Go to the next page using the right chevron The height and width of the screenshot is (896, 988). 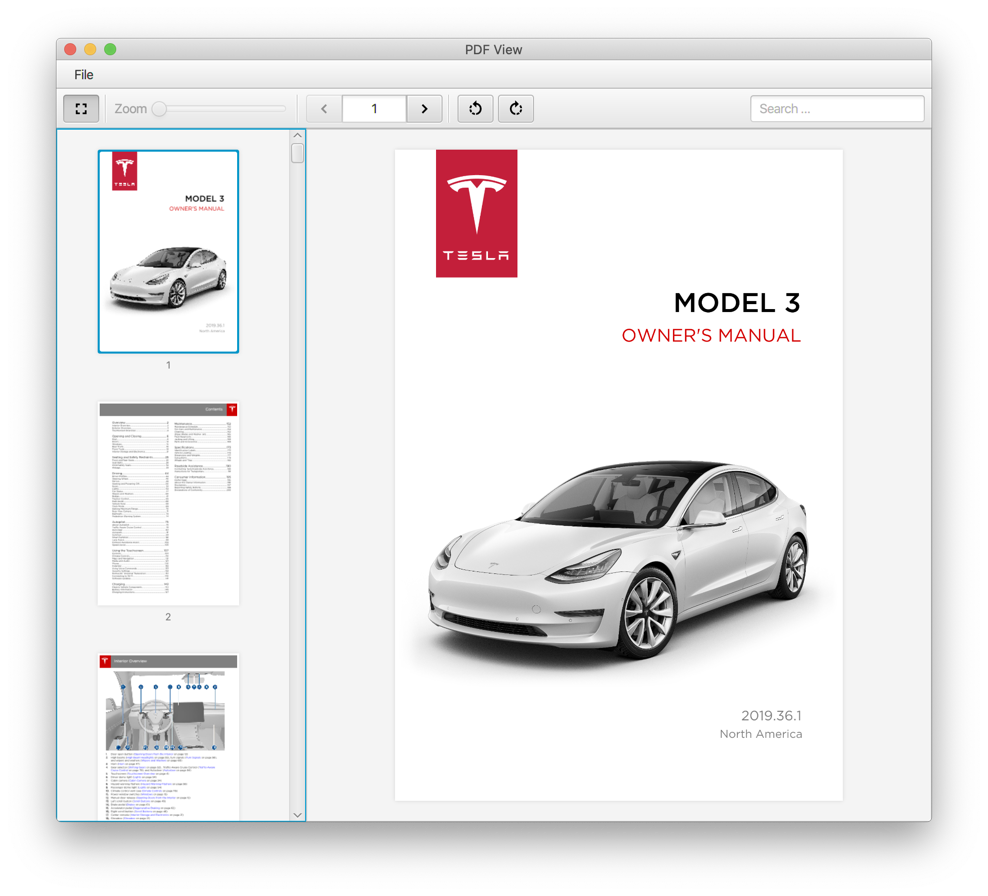point(424,108)
